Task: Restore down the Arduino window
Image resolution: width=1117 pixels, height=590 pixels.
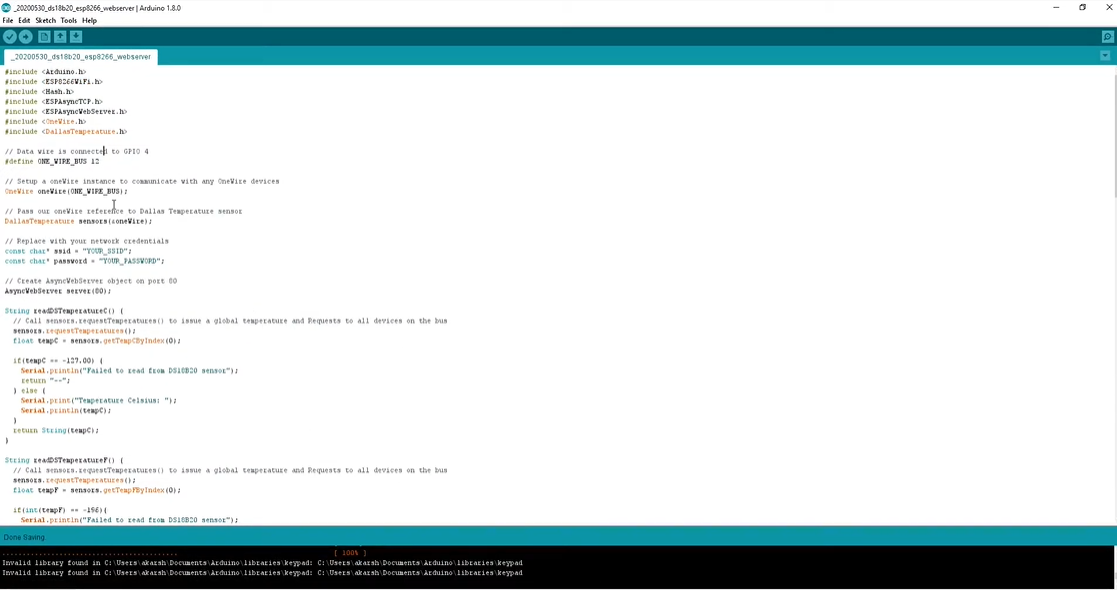Action: coord(1082,8)
